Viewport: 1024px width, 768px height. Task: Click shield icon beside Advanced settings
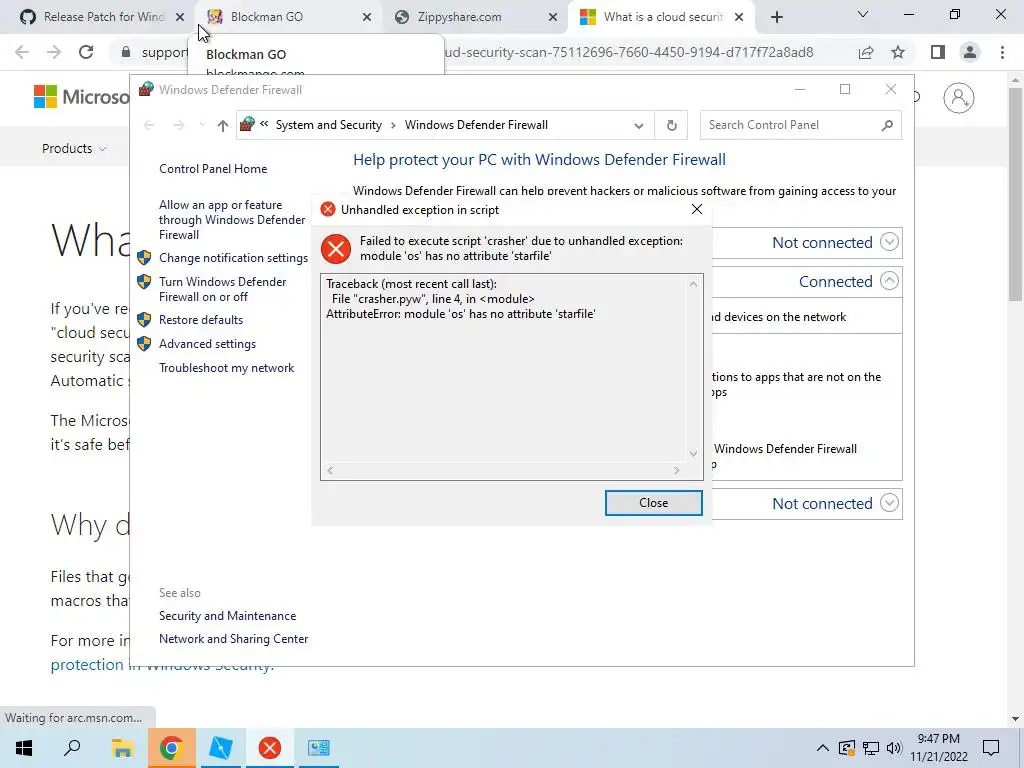click(x=144, y=344)
